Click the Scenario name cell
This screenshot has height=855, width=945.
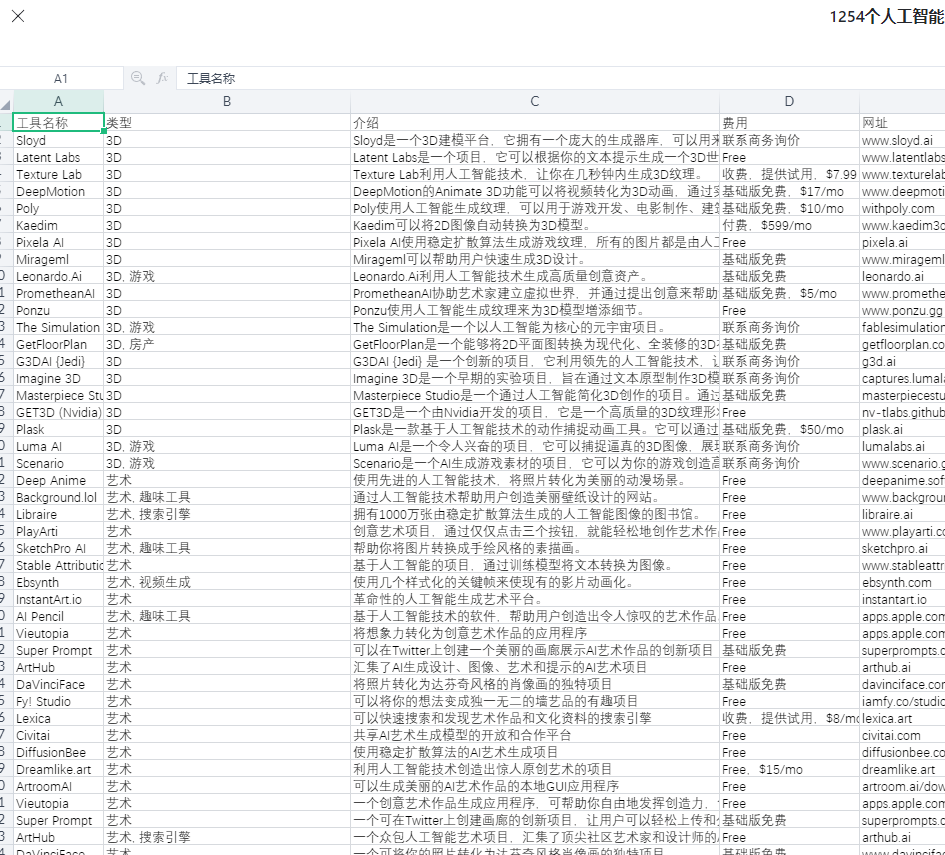[x=58, y=463]
